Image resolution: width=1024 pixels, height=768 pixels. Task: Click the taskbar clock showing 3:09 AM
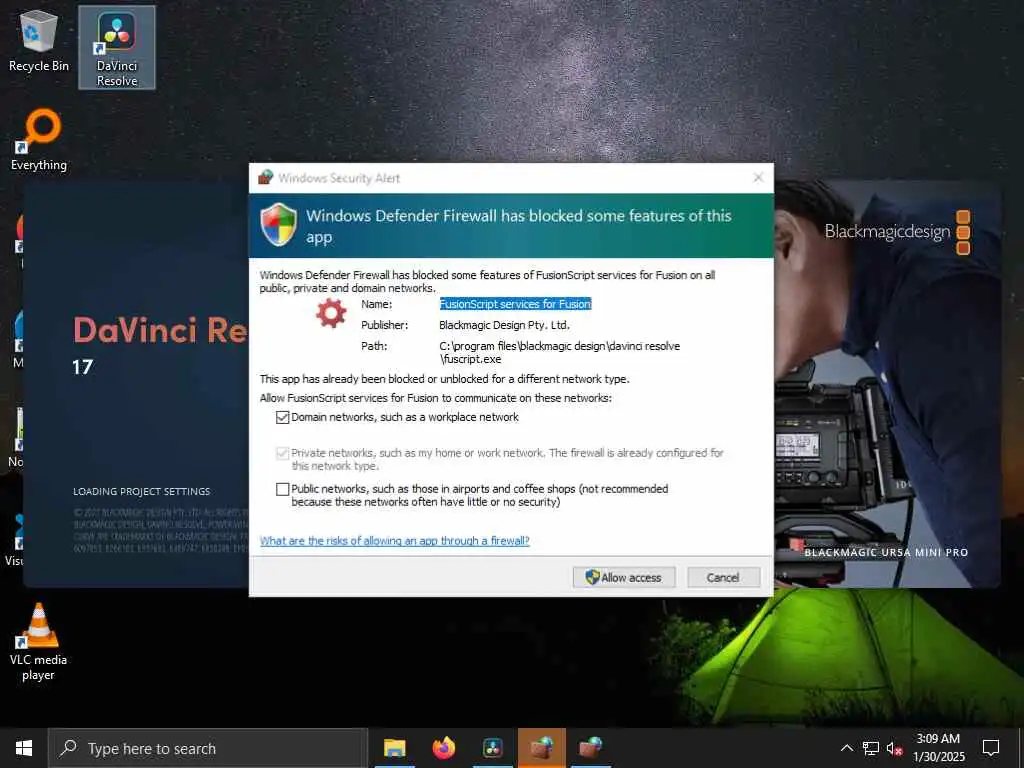[938, 748]
